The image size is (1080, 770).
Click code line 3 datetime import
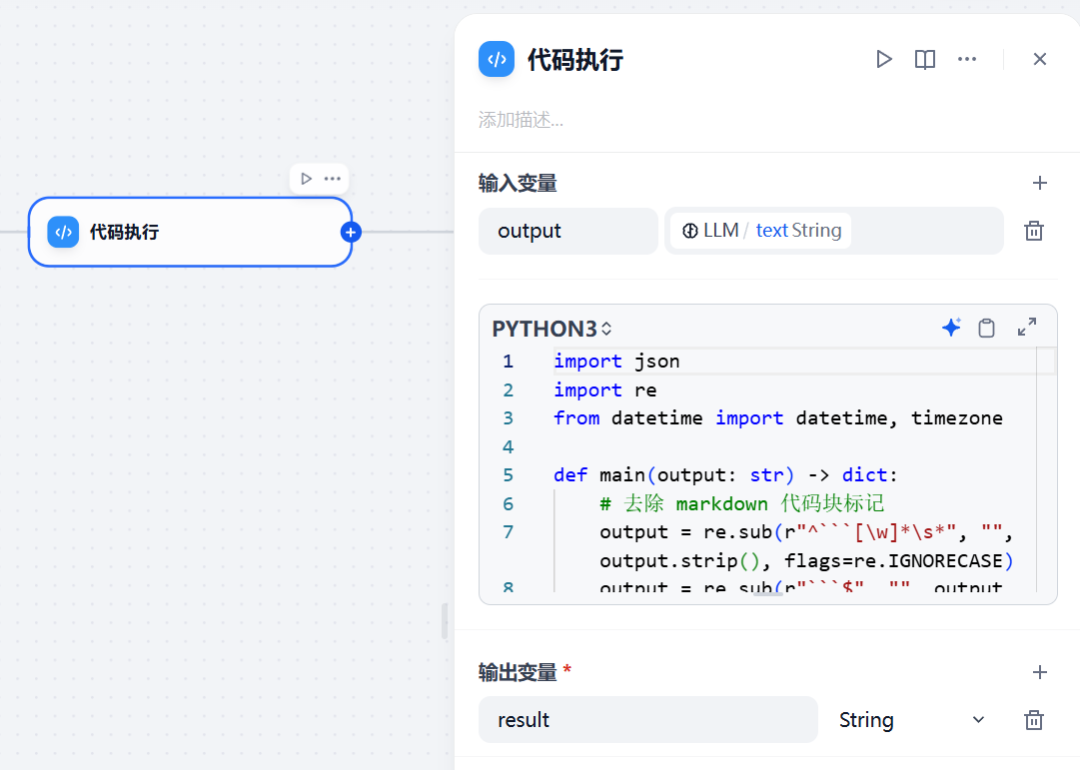pyautogui.click(x=778, y=418)
